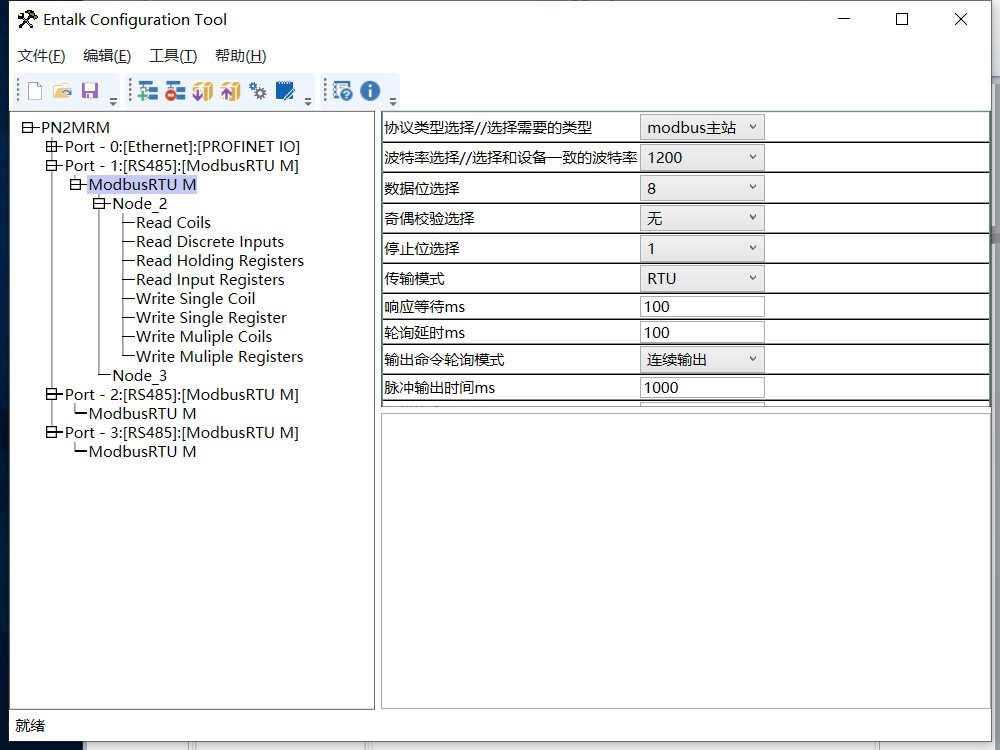The height and width of the screenshot is (750, 1000).
Task: Open the 帮助(H) menu
Action: click(240, 56)
